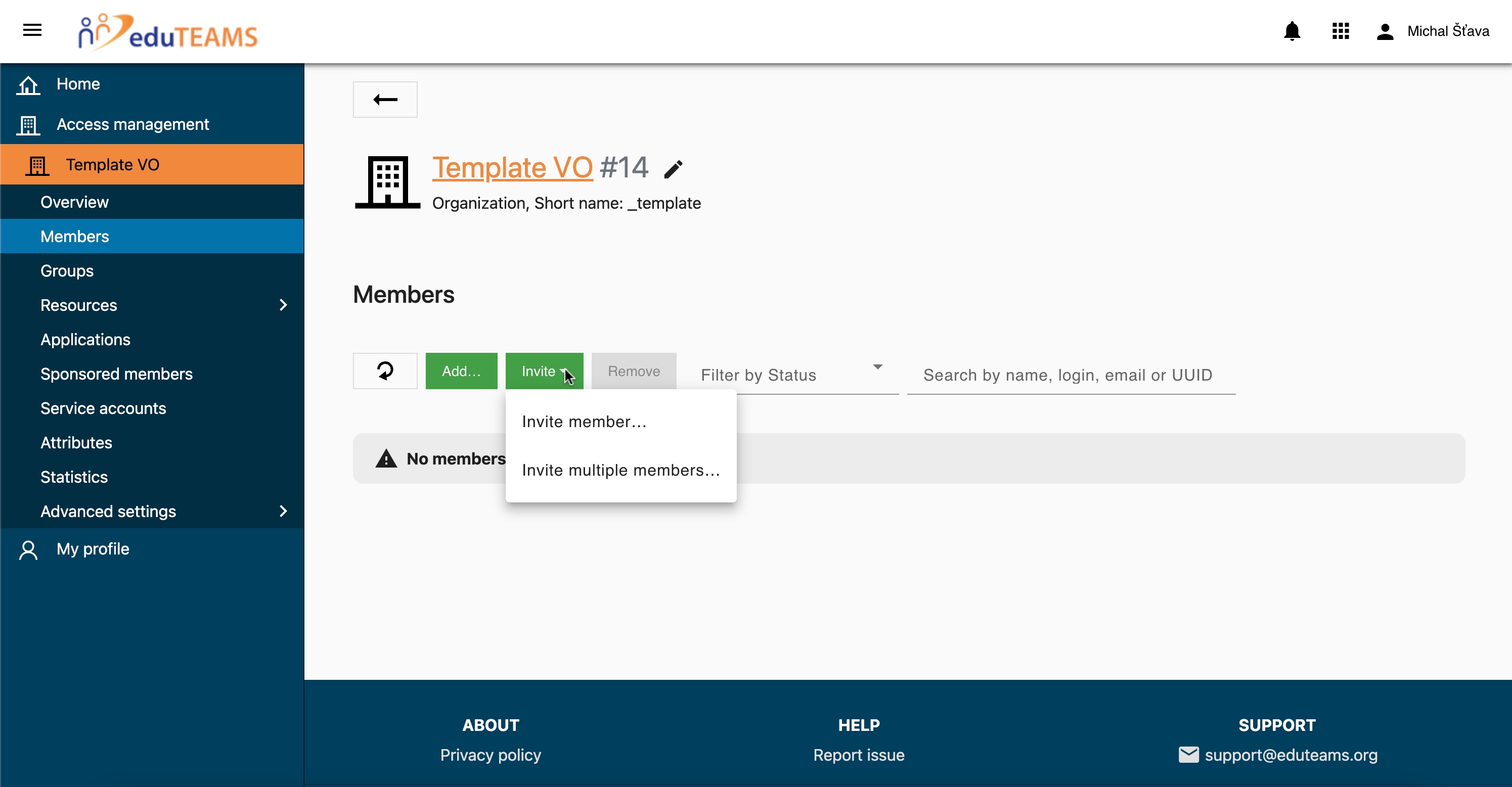Viewport: 1512px width, 787px height.
Task: Choose Invite multiple members… option
Action: [621, 470]
